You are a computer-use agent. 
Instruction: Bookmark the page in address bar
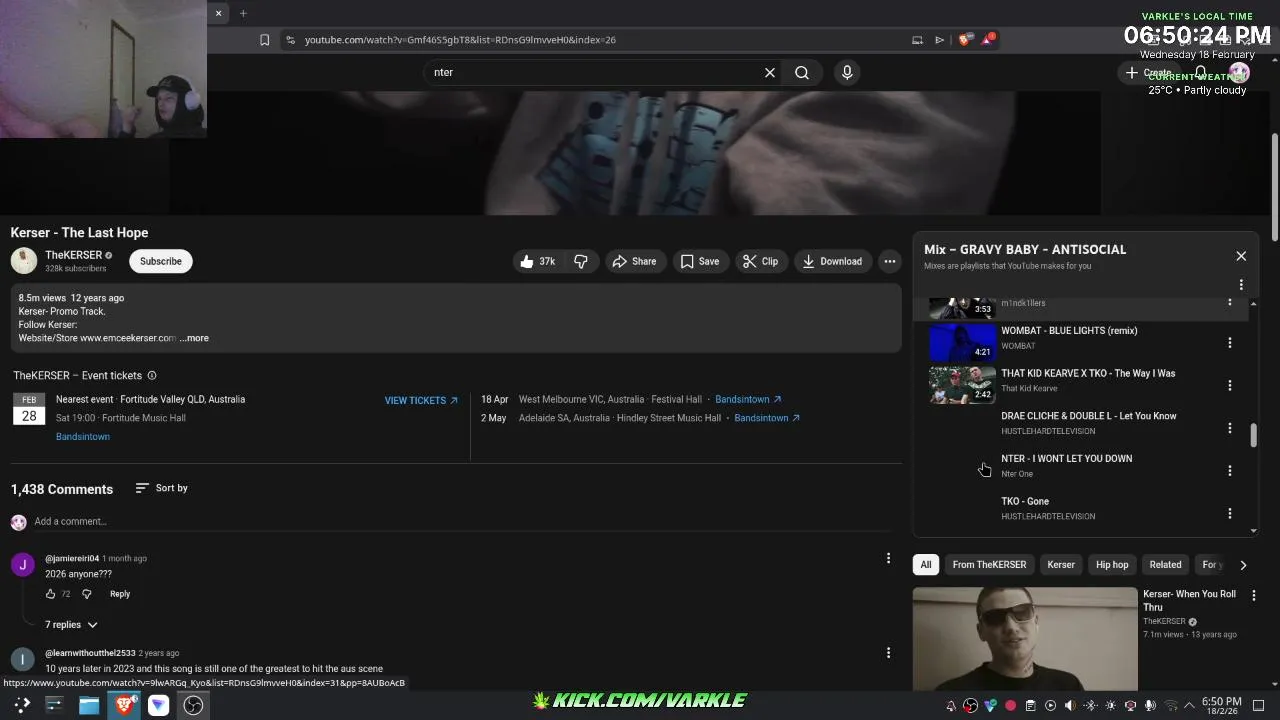point(264,40)
